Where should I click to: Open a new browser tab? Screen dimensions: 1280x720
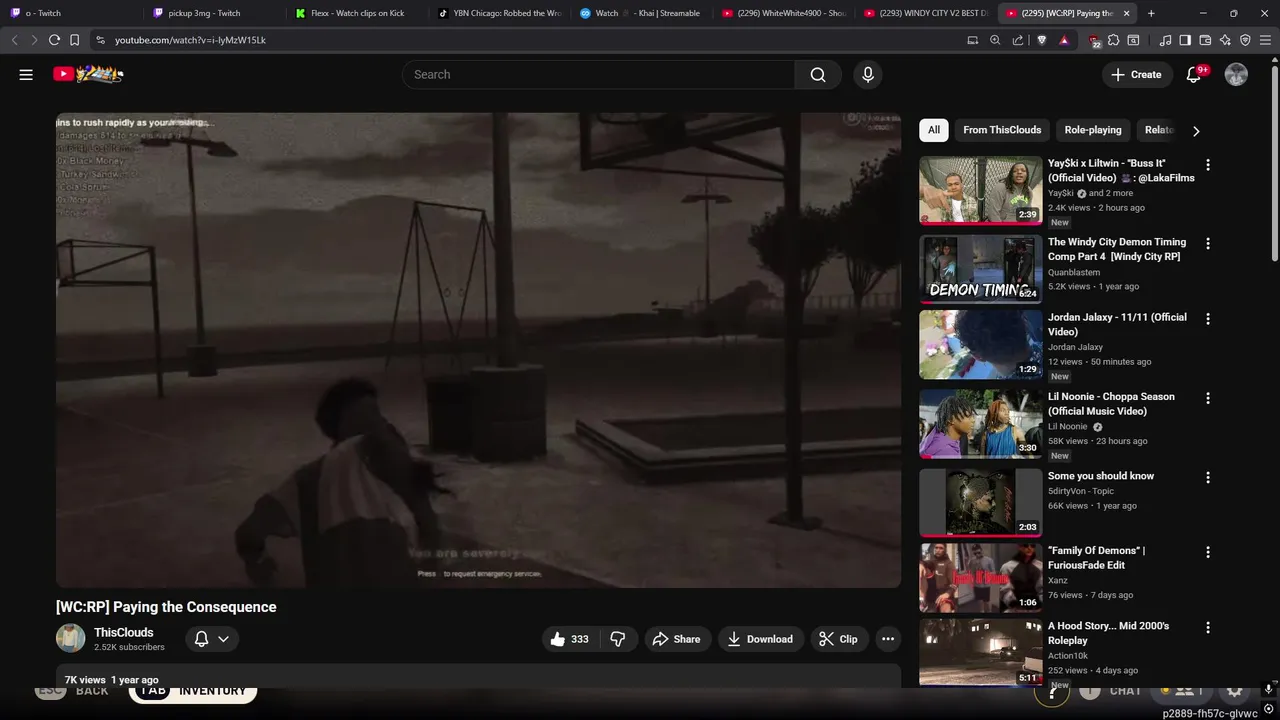[x=1151, y=13]
